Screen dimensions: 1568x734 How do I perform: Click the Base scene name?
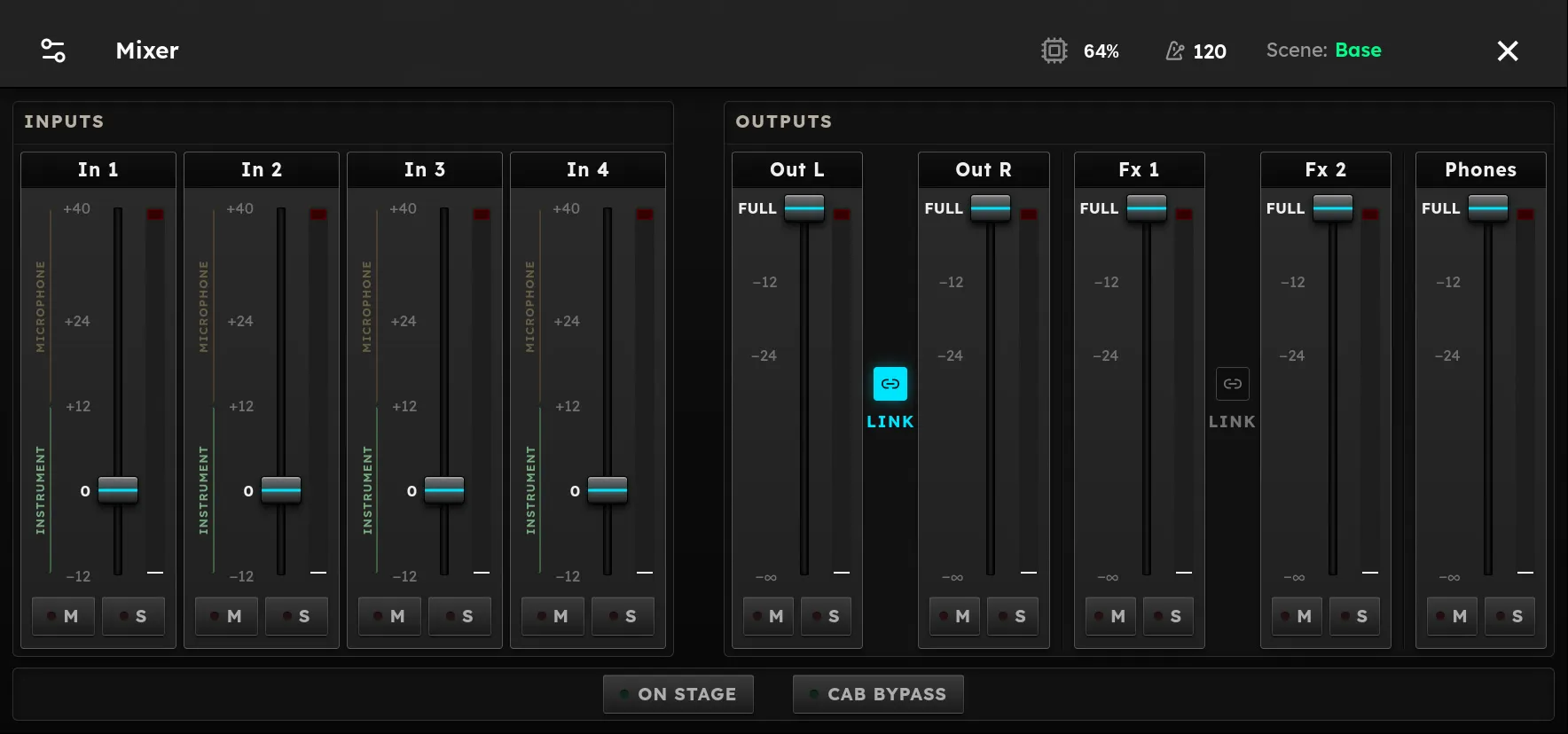tap(1358, 51)
